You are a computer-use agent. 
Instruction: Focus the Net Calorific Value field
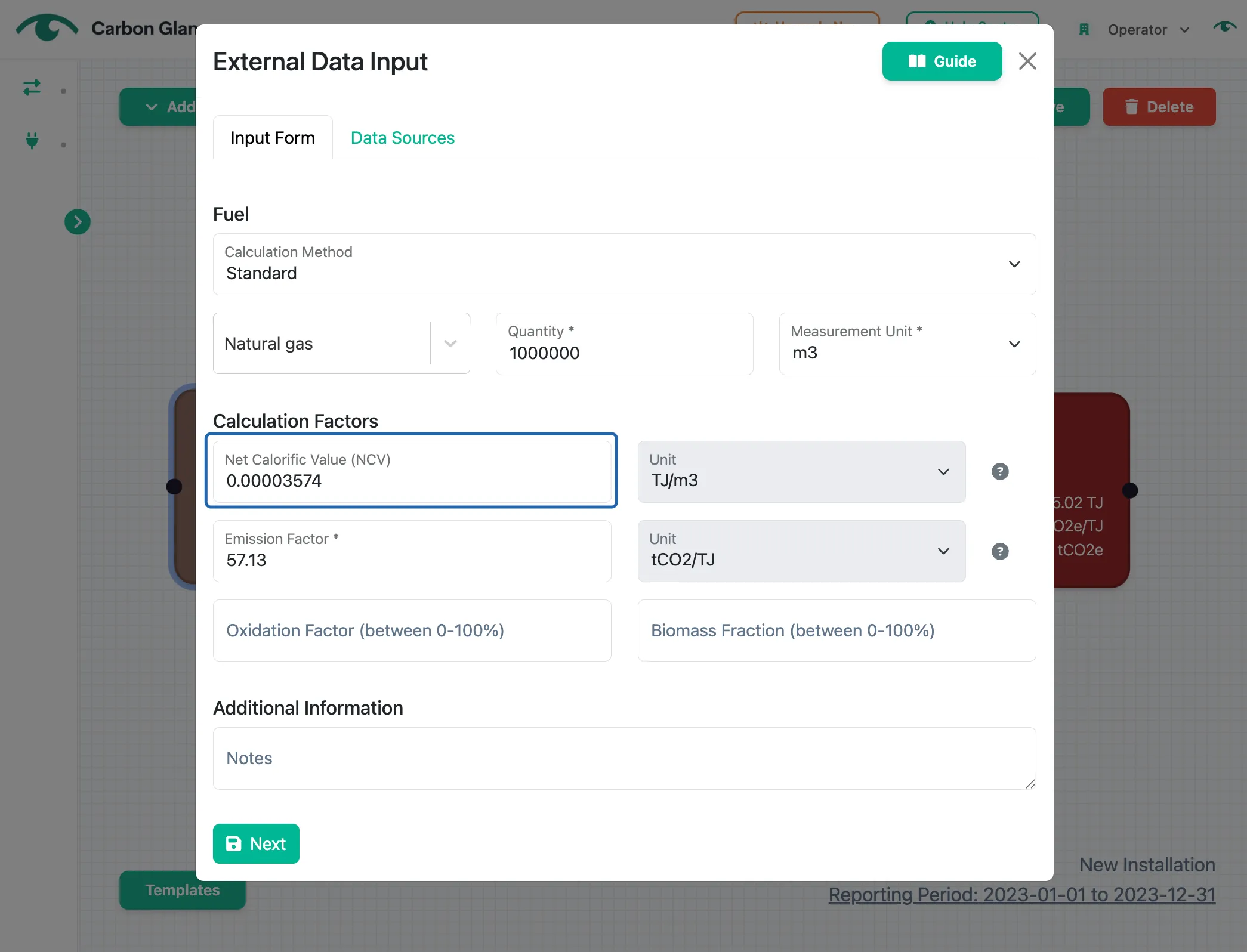412,471
